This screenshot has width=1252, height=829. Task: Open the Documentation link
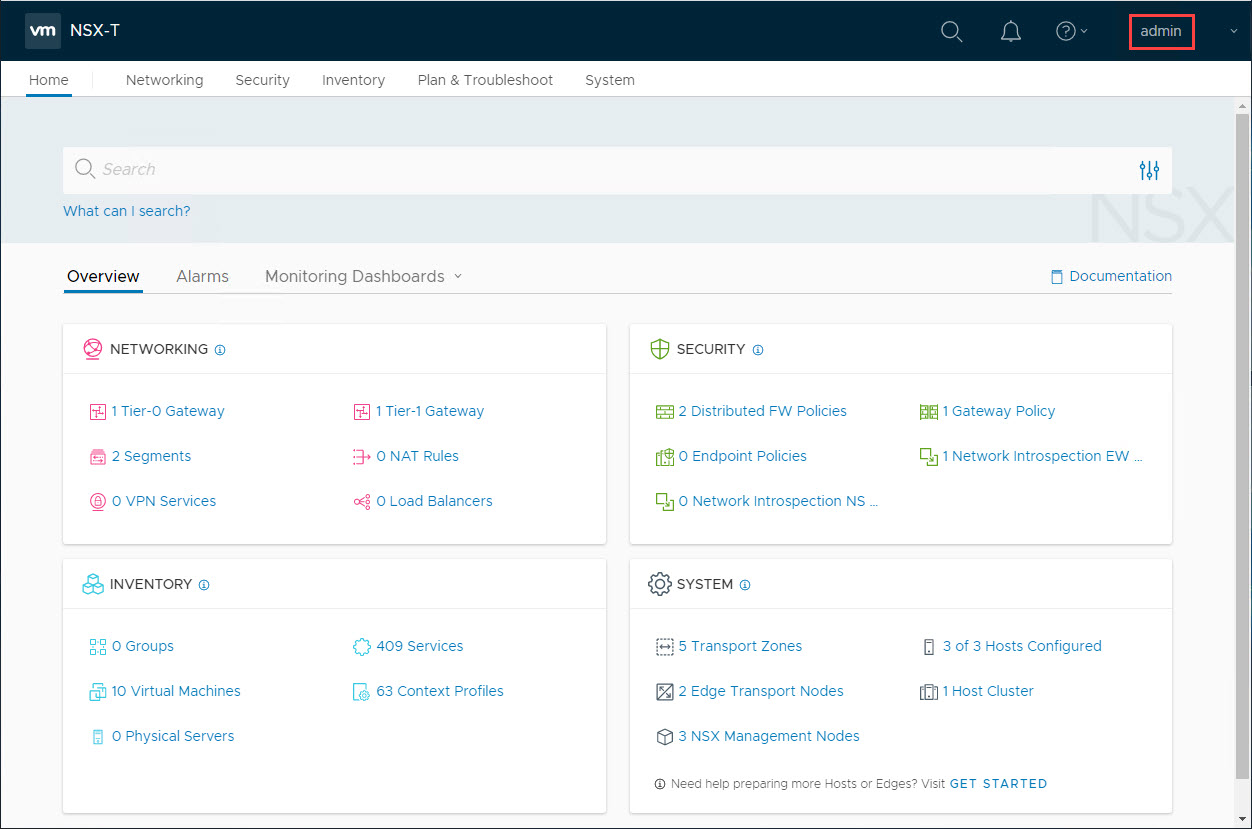coord(1111,276)
